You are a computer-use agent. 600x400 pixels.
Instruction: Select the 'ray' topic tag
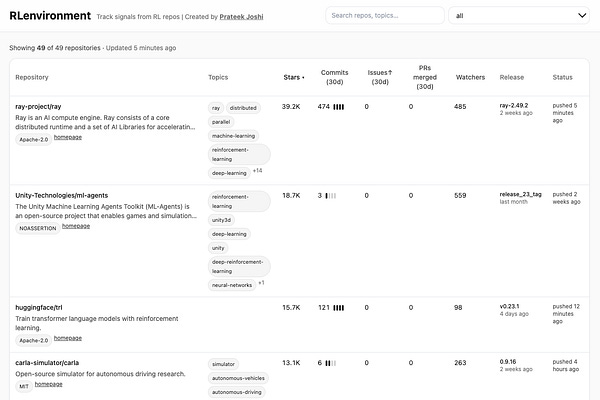click(216, 108)
